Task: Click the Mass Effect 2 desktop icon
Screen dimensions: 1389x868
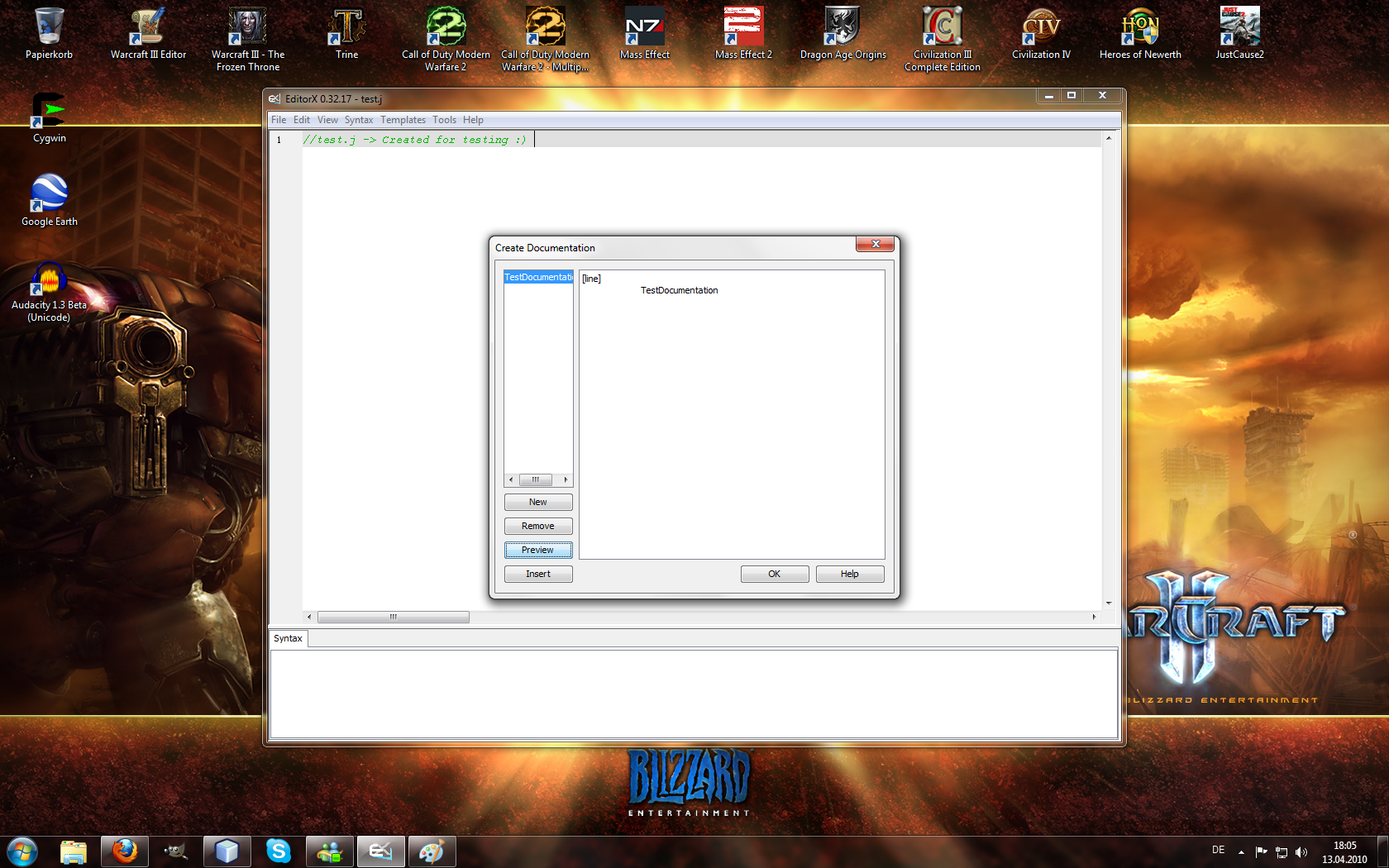Action: tap(743, 33)
